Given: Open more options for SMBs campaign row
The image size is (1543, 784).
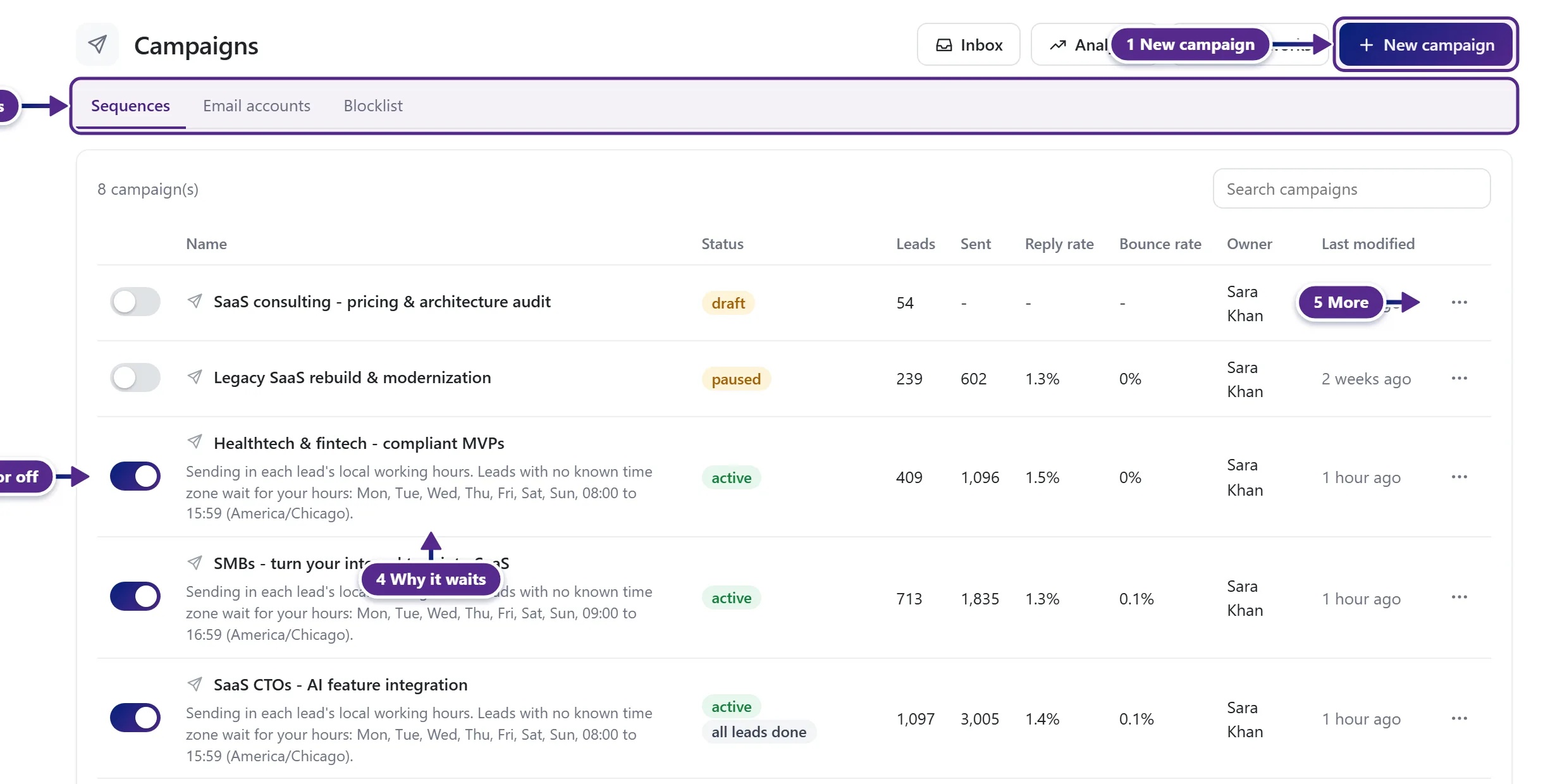Looking at the screenshot, I should pyautogui.click(x=1459, y=597).
